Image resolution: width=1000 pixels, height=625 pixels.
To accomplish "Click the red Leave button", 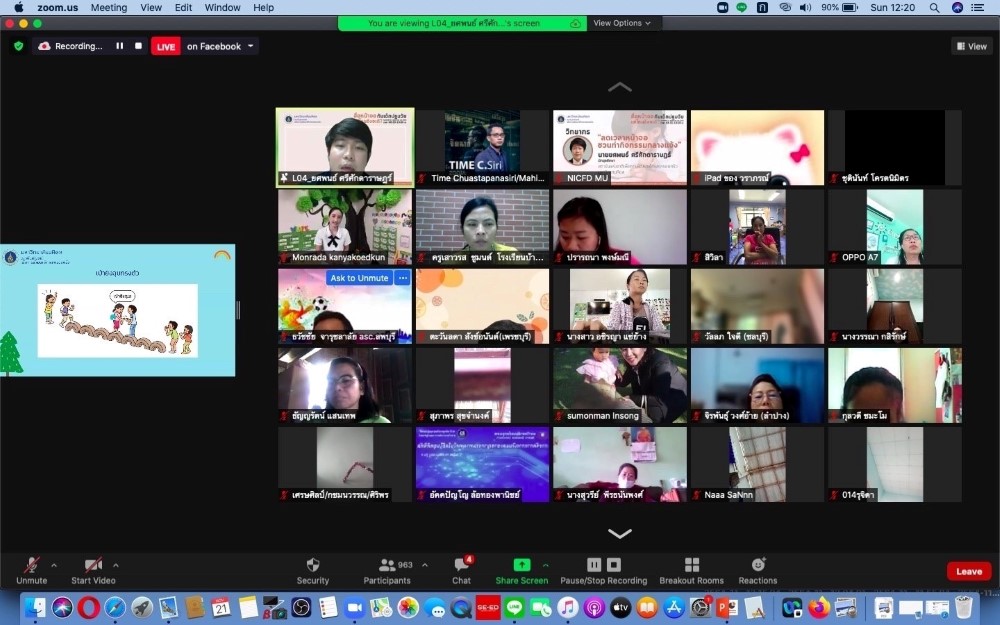I will 968,571.
